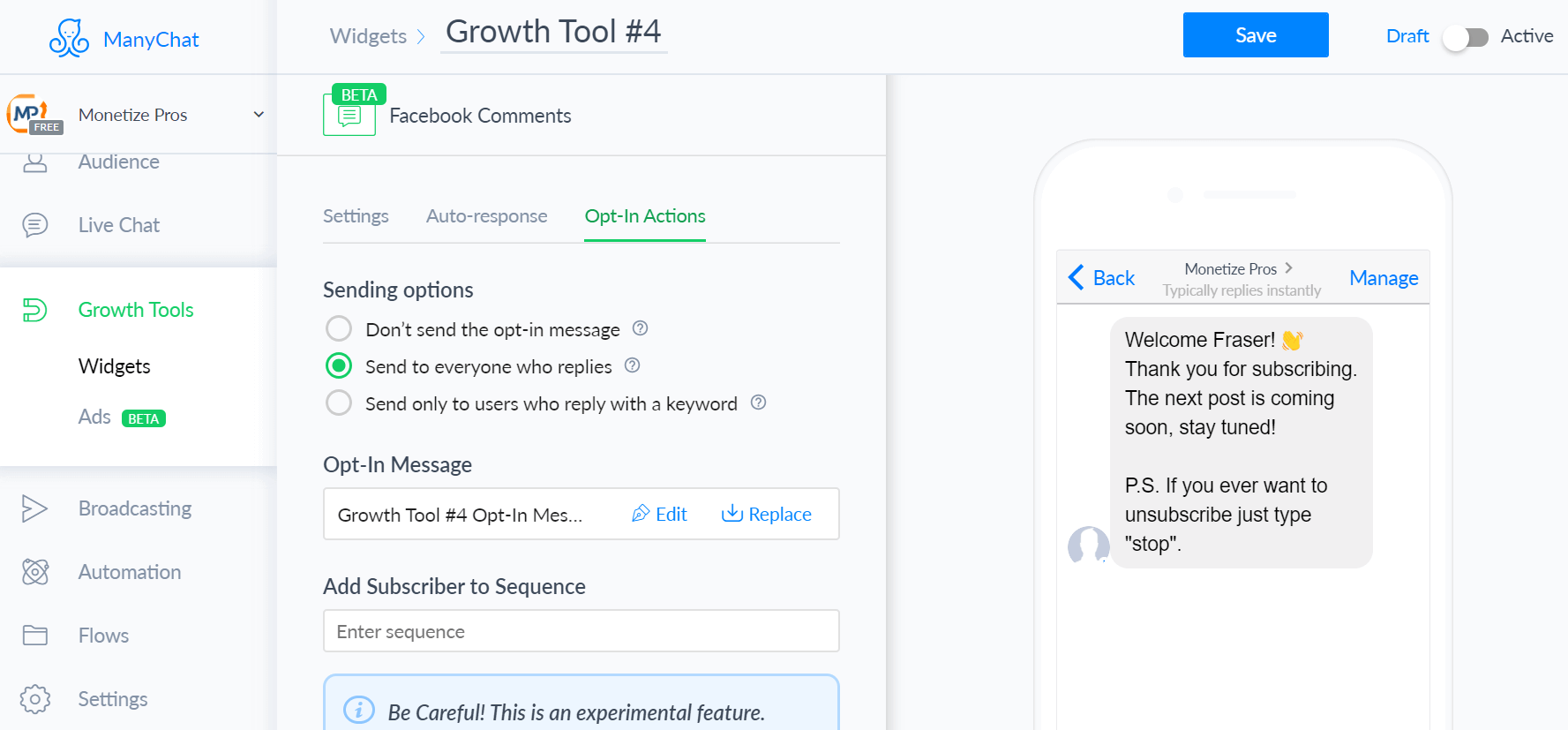Click the chat contact avatar in phone preview
The width and height of the screenshot is (1568, 730).
(1088, 545)
